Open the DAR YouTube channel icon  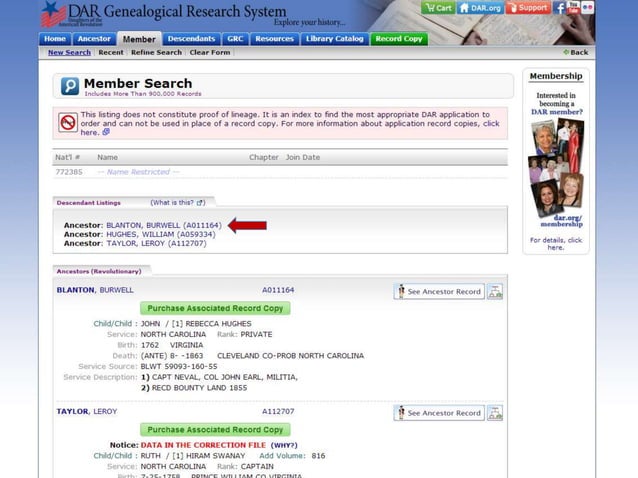(573, 8)
